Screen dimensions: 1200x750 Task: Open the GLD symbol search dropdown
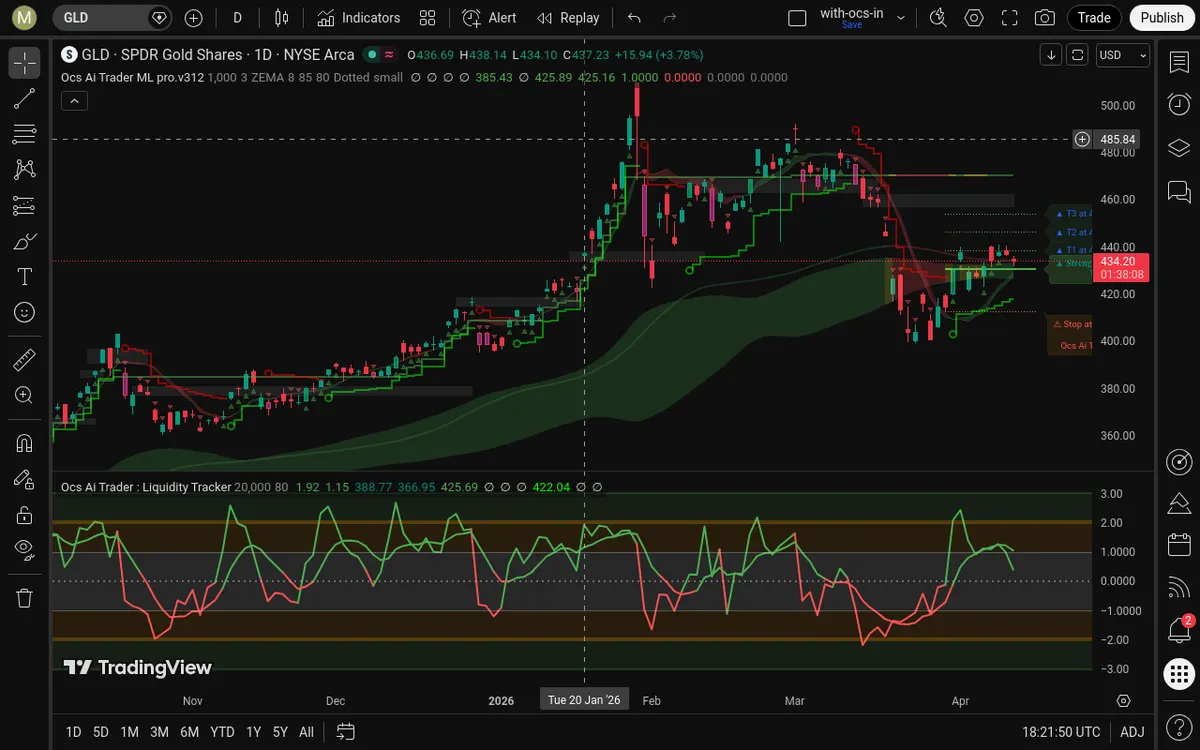click(x=112, y=18)
